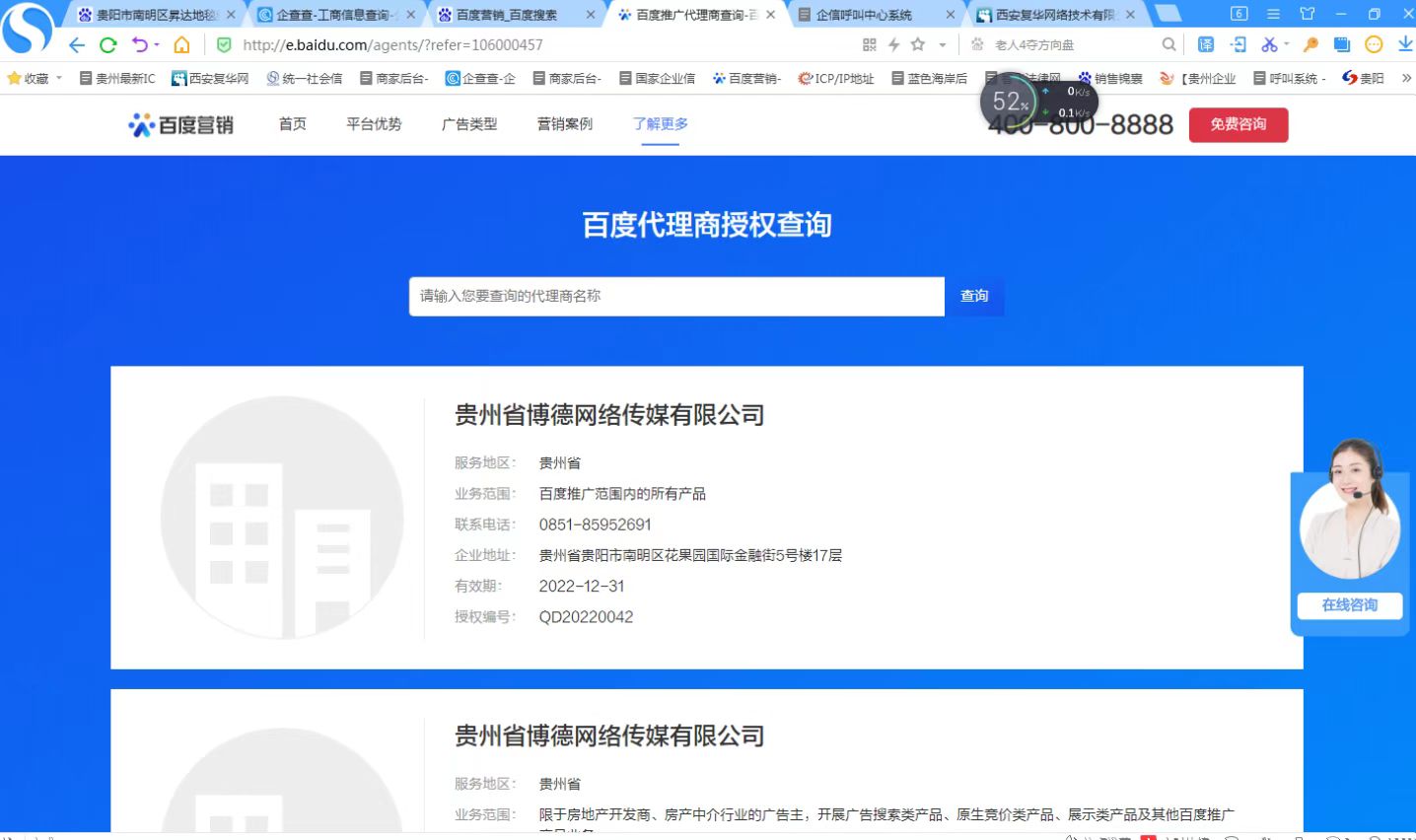Click the 52% speed accelerator ball widget
Image resolution: width=1416 pixels, height=840 pixels.
[x=1011, y=101]
